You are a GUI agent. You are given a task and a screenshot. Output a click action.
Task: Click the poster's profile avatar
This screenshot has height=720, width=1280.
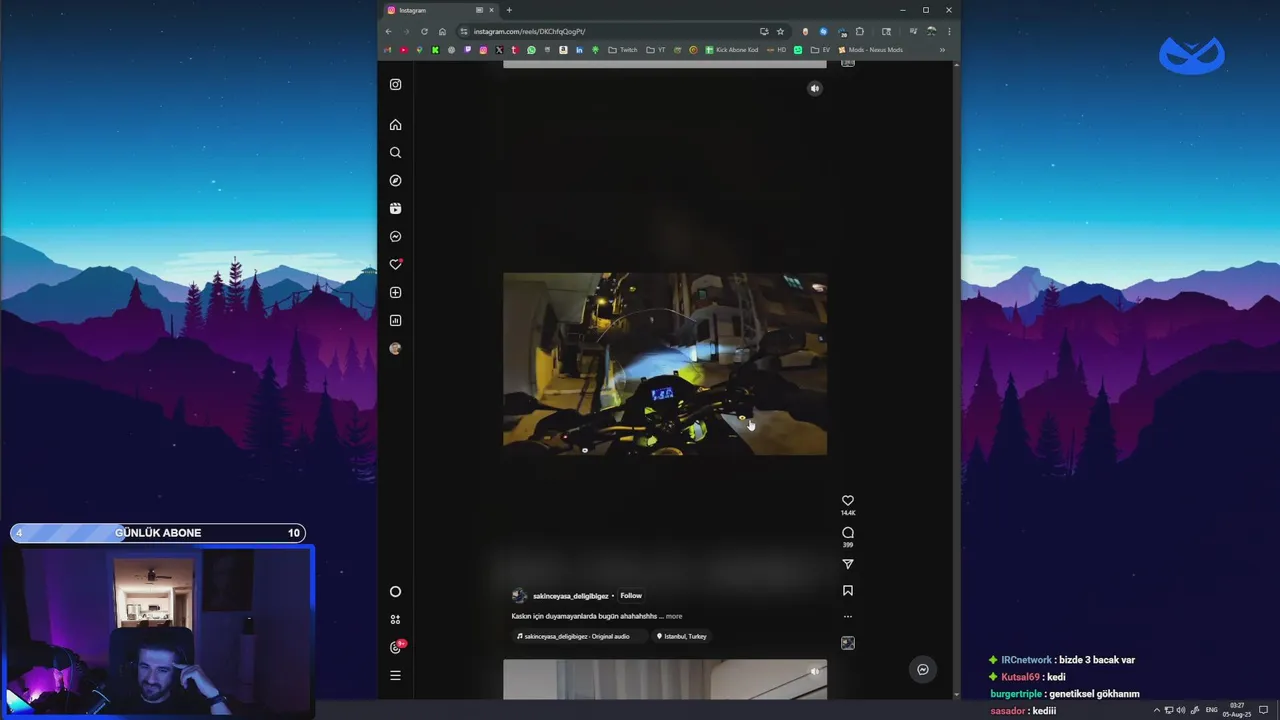[519, 596]
